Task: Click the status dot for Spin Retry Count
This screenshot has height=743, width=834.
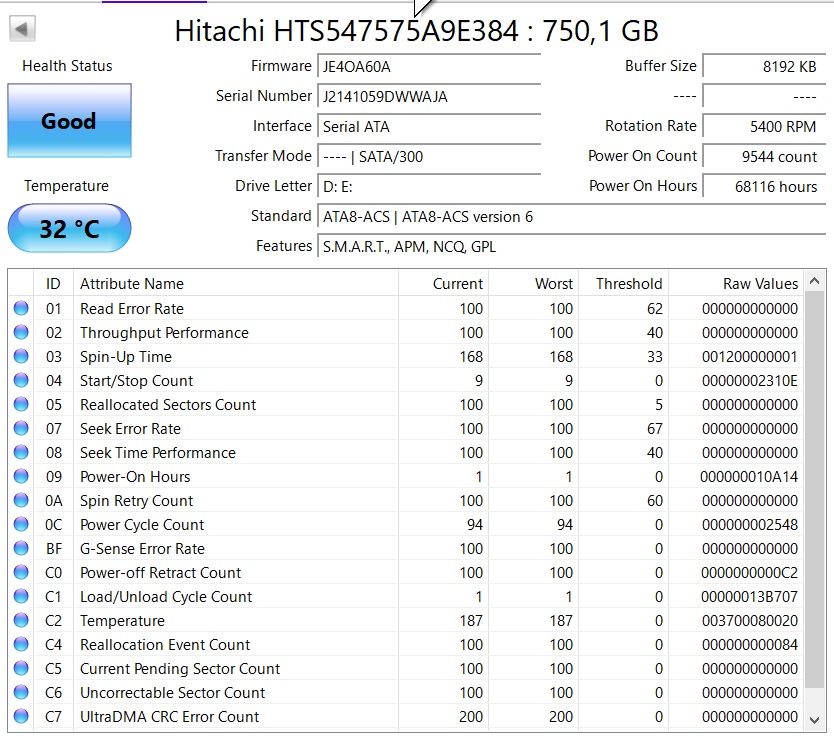Action: pos(21,500)
